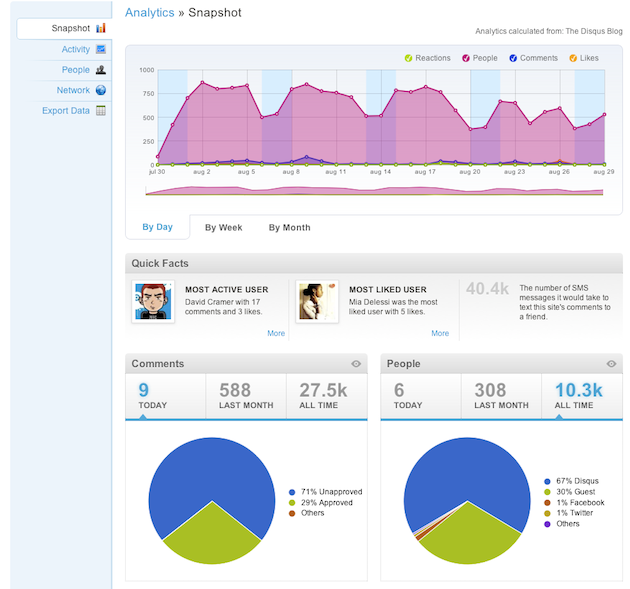Click the Activity chart icon in sidebar
This screenshot has width=630, height=589.
101,49
